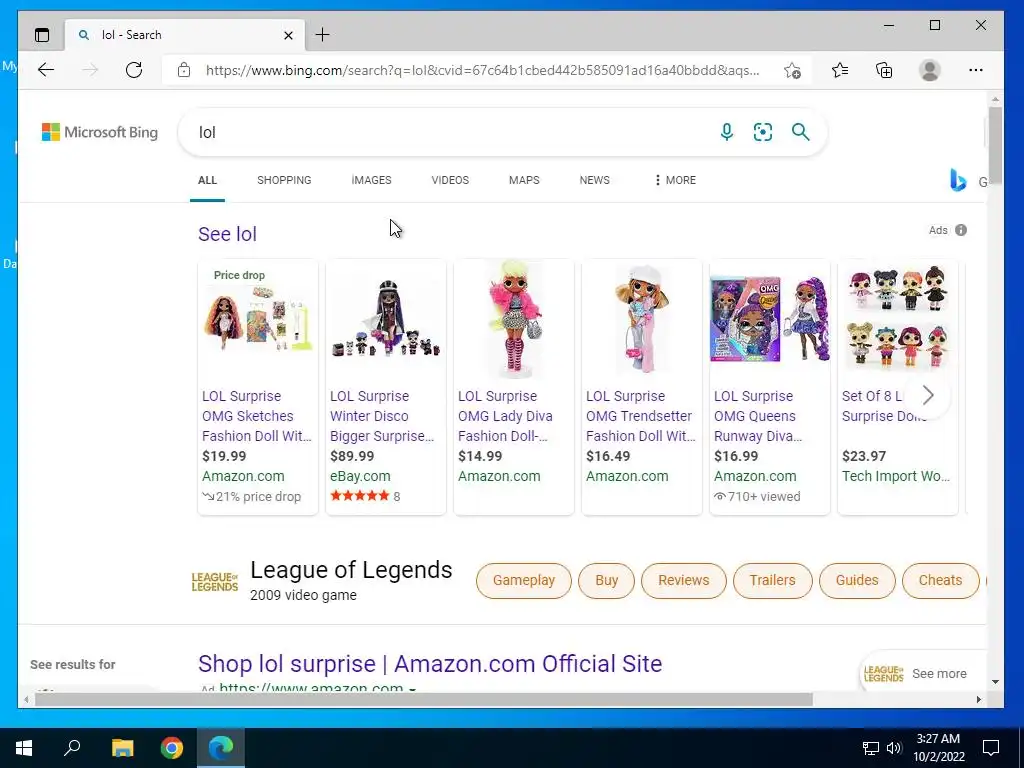This screenshot has height=768, width=1024.
Task: Click the Lady Diva doll product image
Action: coord(515,319)
